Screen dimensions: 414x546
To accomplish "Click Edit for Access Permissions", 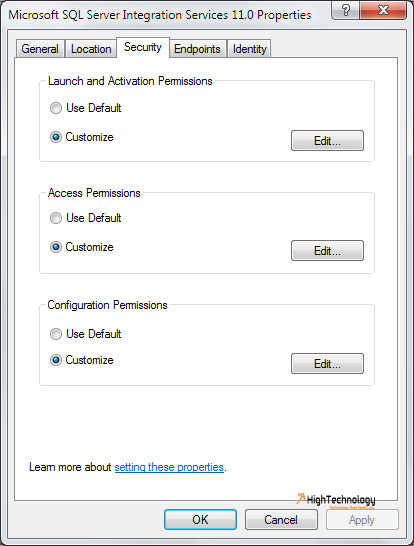I will pyautogui.click(x=327, y=250).
